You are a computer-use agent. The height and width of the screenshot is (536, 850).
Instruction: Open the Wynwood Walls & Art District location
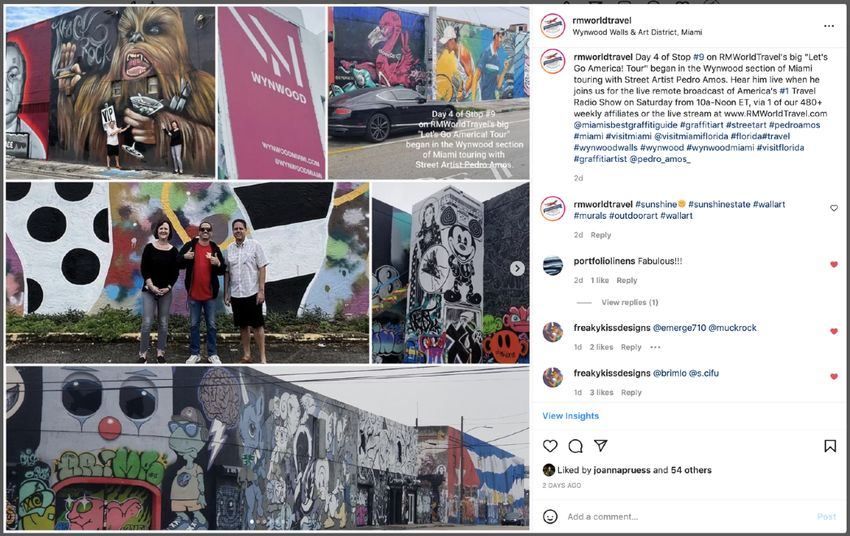click(637, 33)
